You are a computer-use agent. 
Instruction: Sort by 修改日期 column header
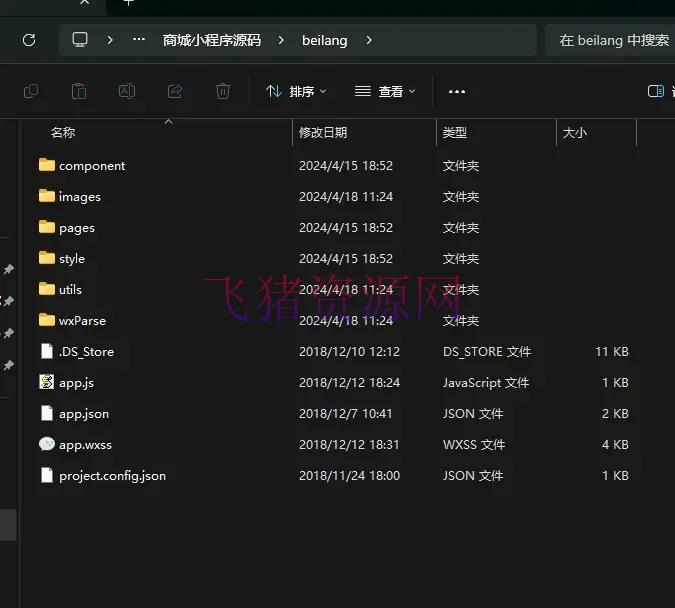[x=323, y=132]
